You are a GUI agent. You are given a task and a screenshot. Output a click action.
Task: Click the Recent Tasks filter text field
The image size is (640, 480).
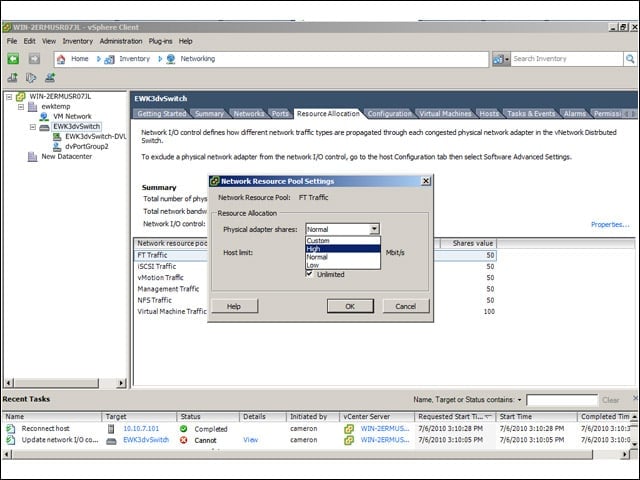562,400
